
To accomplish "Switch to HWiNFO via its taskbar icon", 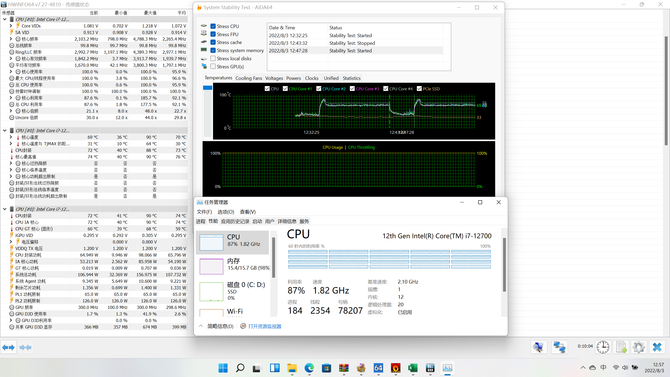I will (x=430, y=368).
